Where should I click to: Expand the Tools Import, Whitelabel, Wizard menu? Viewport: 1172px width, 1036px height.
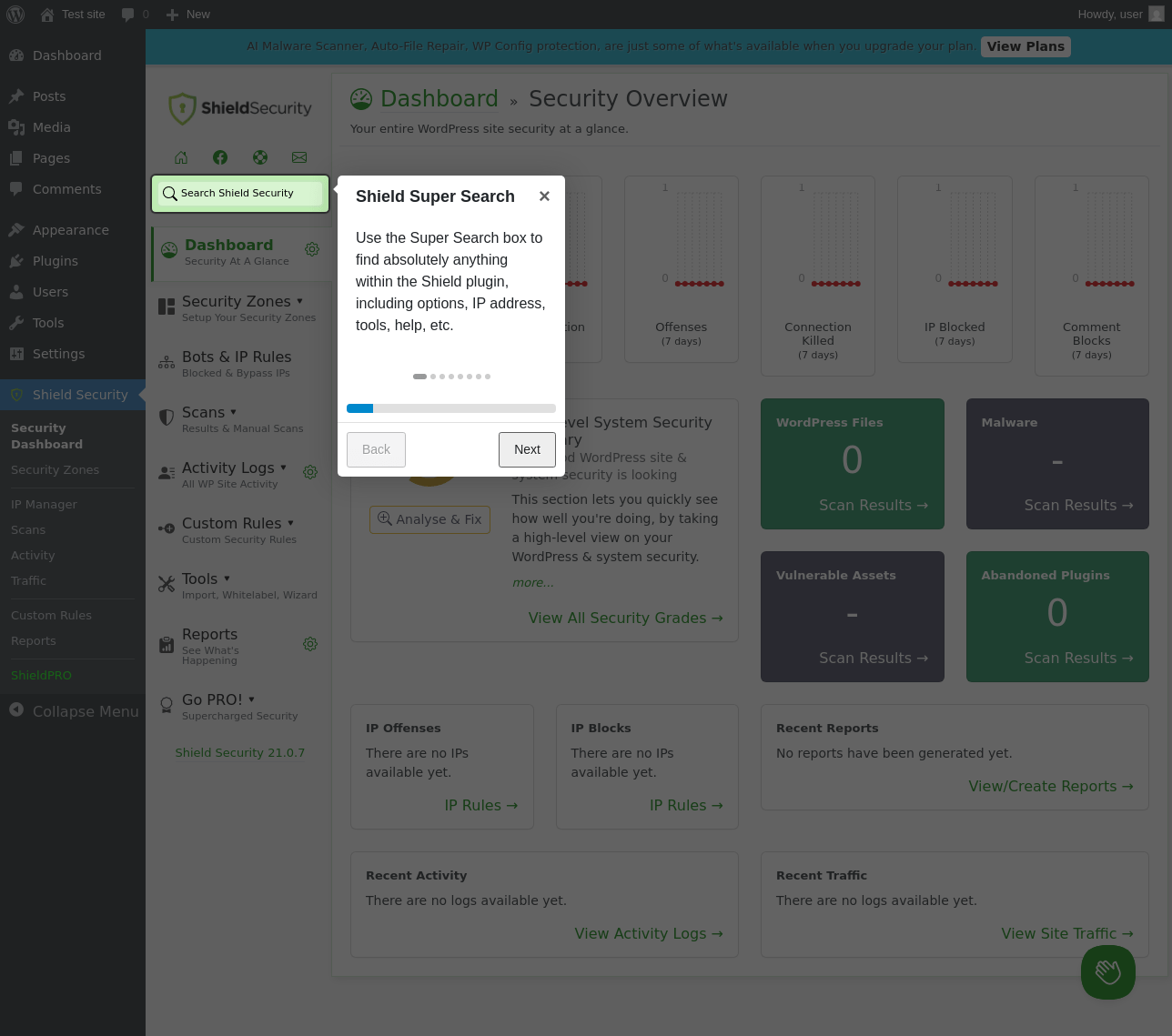227,578
